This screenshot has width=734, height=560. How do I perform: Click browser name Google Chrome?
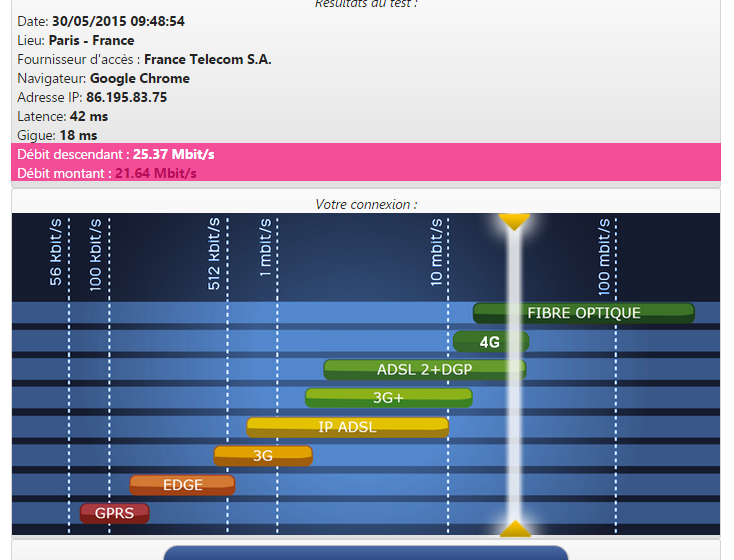139,79
